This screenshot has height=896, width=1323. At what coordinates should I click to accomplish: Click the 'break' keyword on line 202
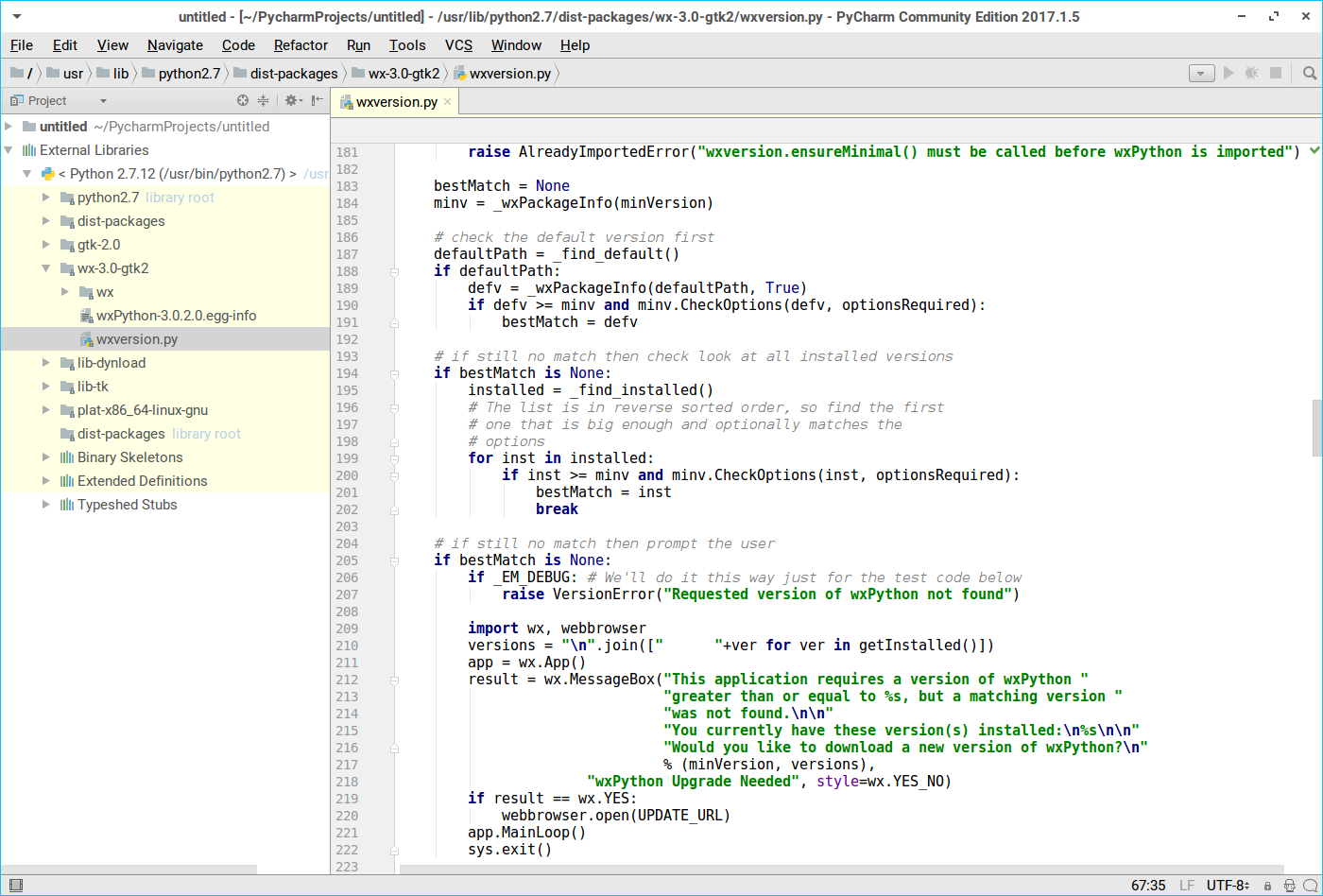click(x=557, y=509)
